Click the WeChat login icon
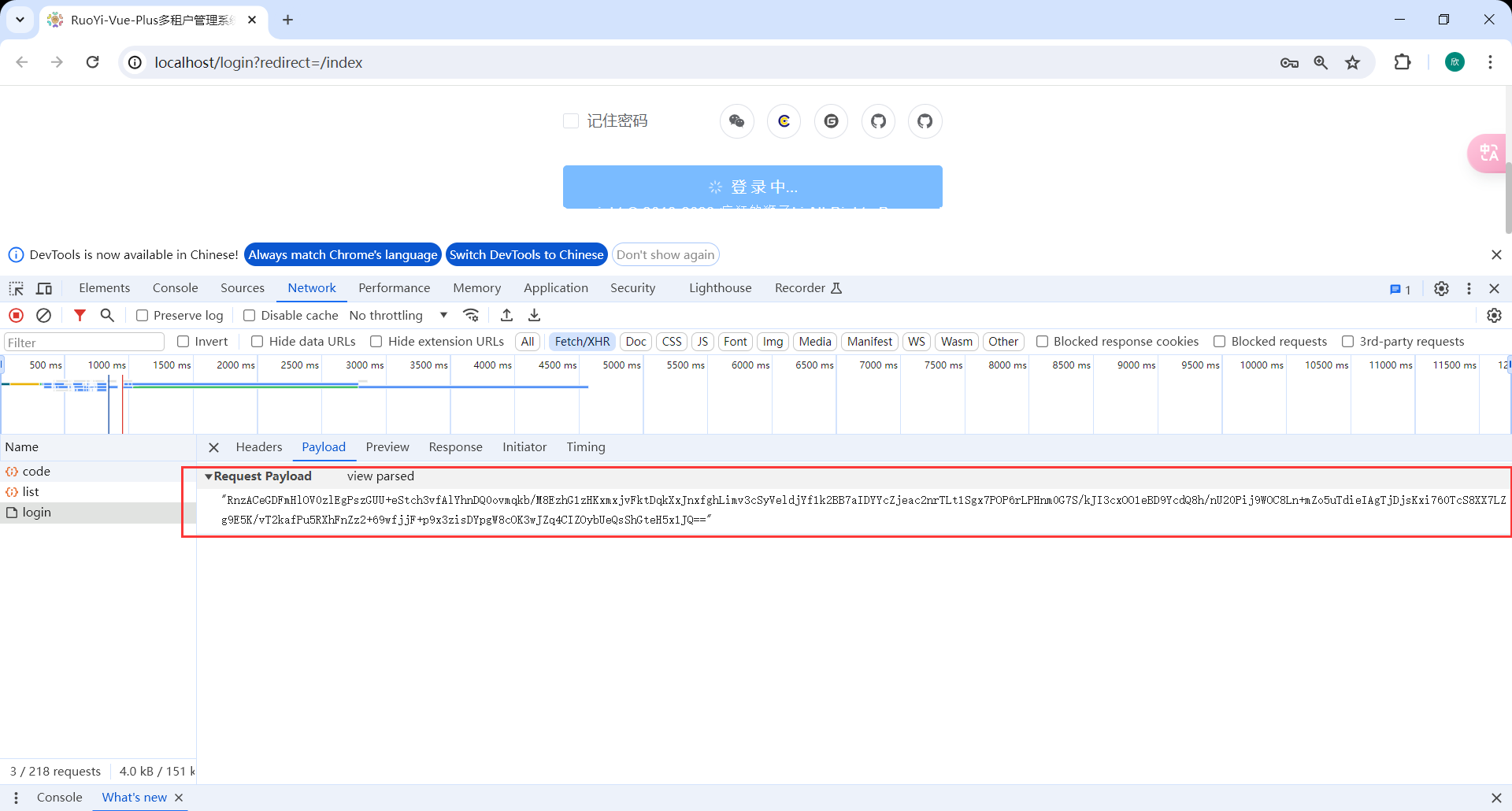 736,121
